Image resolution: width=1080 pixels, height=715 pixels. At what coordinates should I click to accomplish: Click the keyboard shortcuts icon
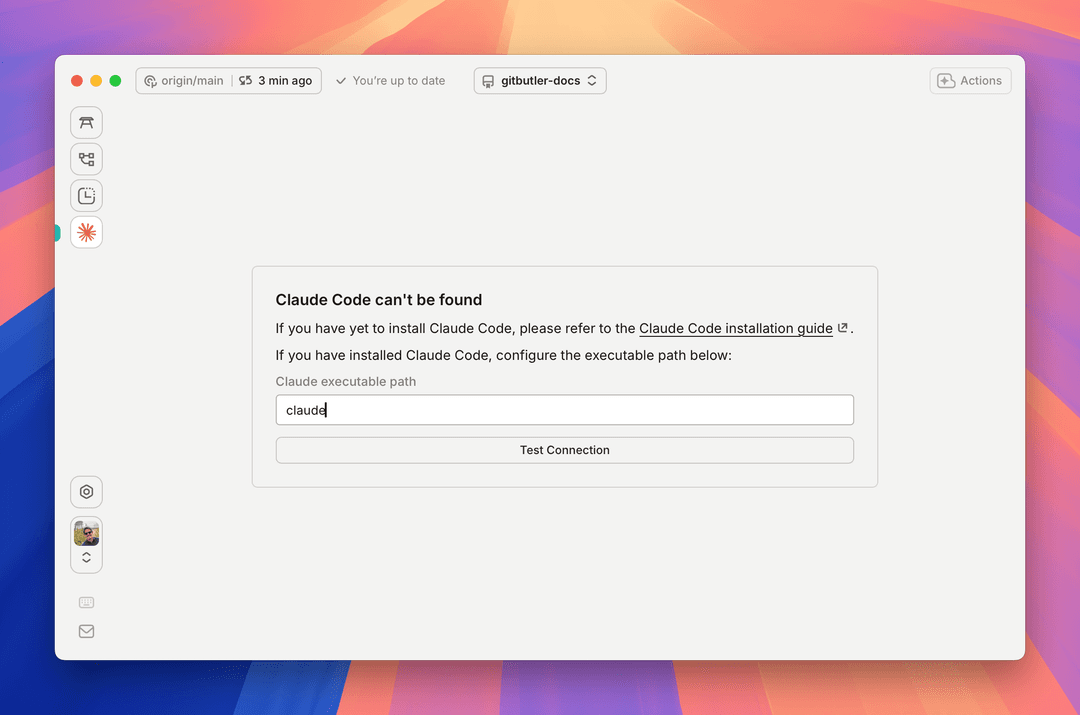click(x=86, y=603)
